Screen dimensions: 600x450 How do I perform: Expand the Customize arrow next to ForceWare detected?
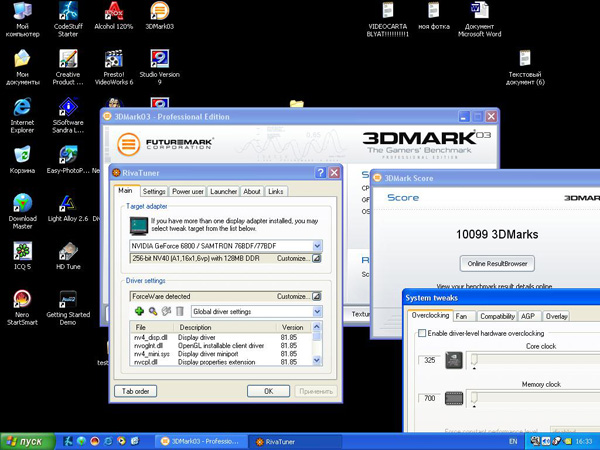click(316, 297)
